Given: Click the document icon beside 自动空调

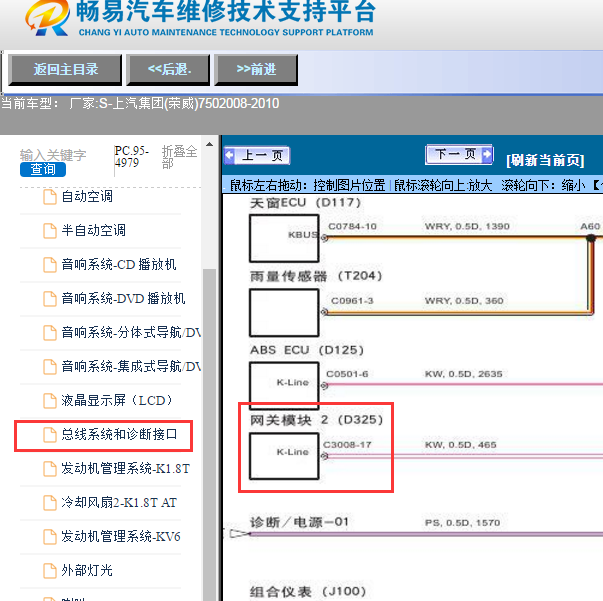Looking at the screenshot, I should (x=50, y=197).
